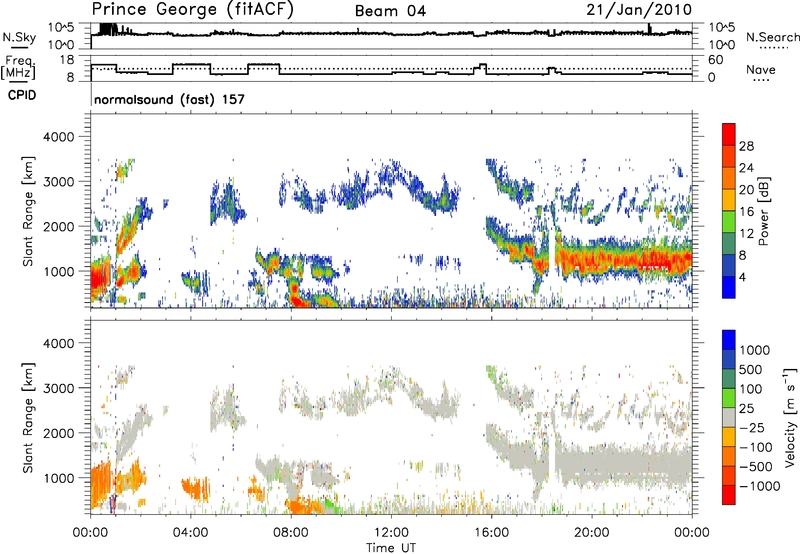Click the 'N.Sky' axis label
800x554 pixels.
[x=19, y=37]
